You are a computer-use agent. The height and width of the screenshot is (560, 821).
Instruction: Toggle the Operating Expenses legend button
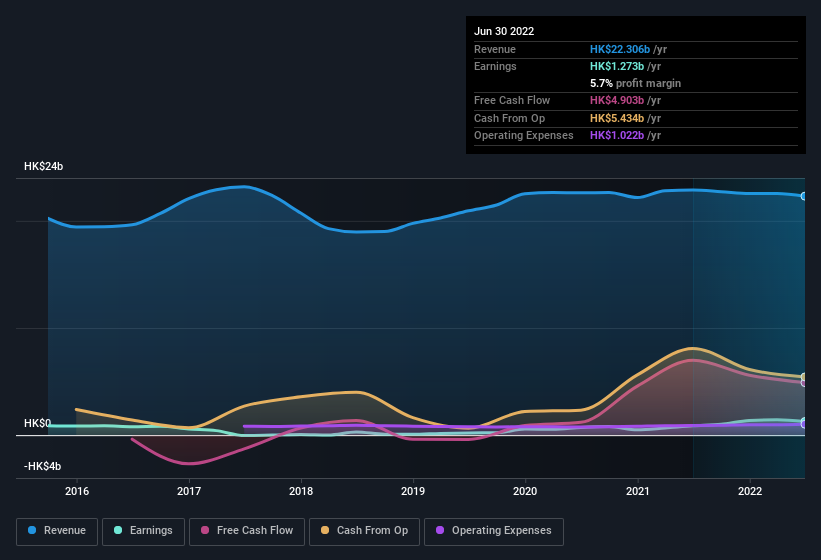494,531
